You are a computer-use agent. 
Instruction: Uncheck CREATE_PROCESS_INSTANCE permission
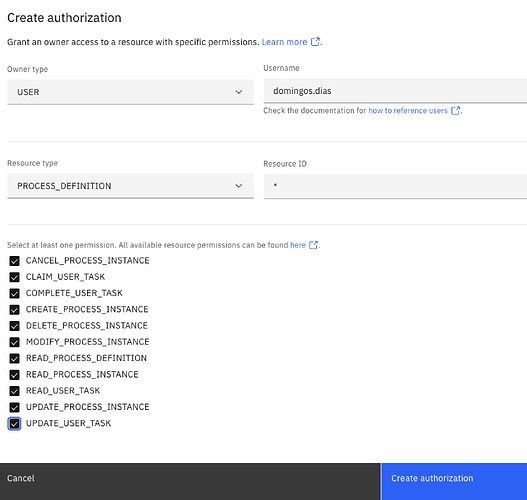14,309
